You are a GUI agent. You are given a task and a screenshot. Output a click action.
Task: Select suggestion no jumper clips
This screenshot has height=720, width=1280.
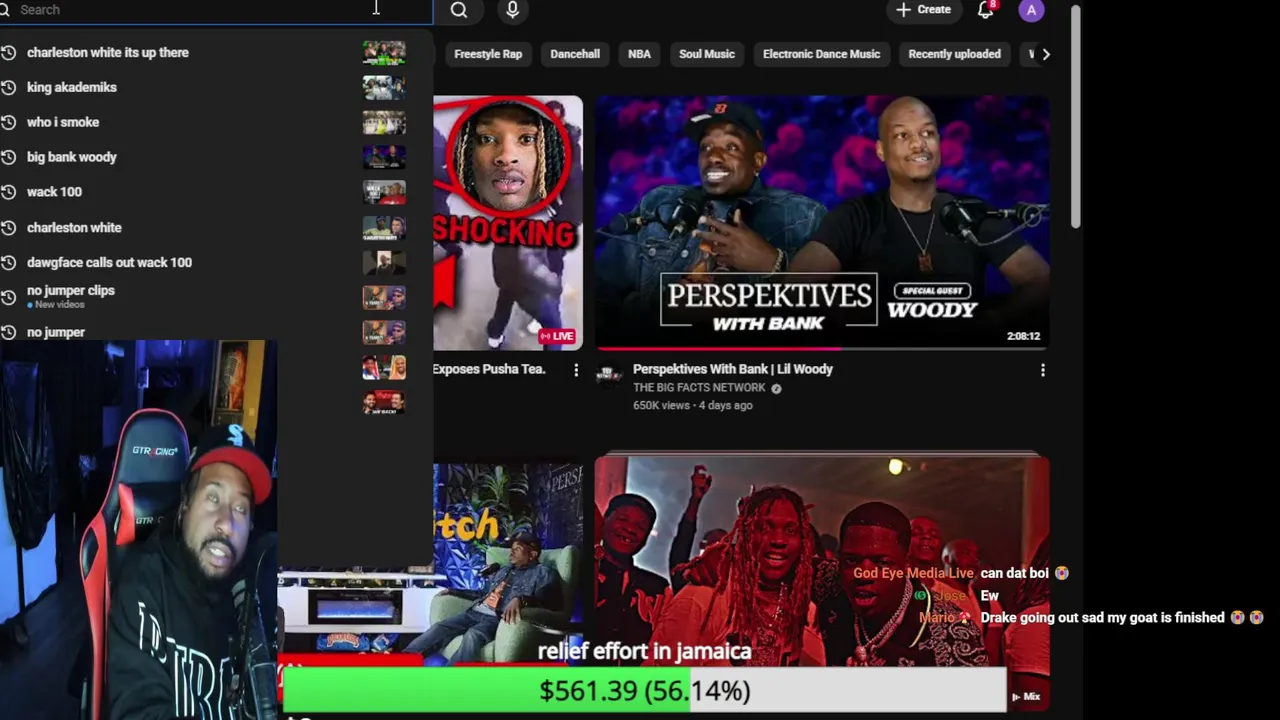click(x=71, y=290)
